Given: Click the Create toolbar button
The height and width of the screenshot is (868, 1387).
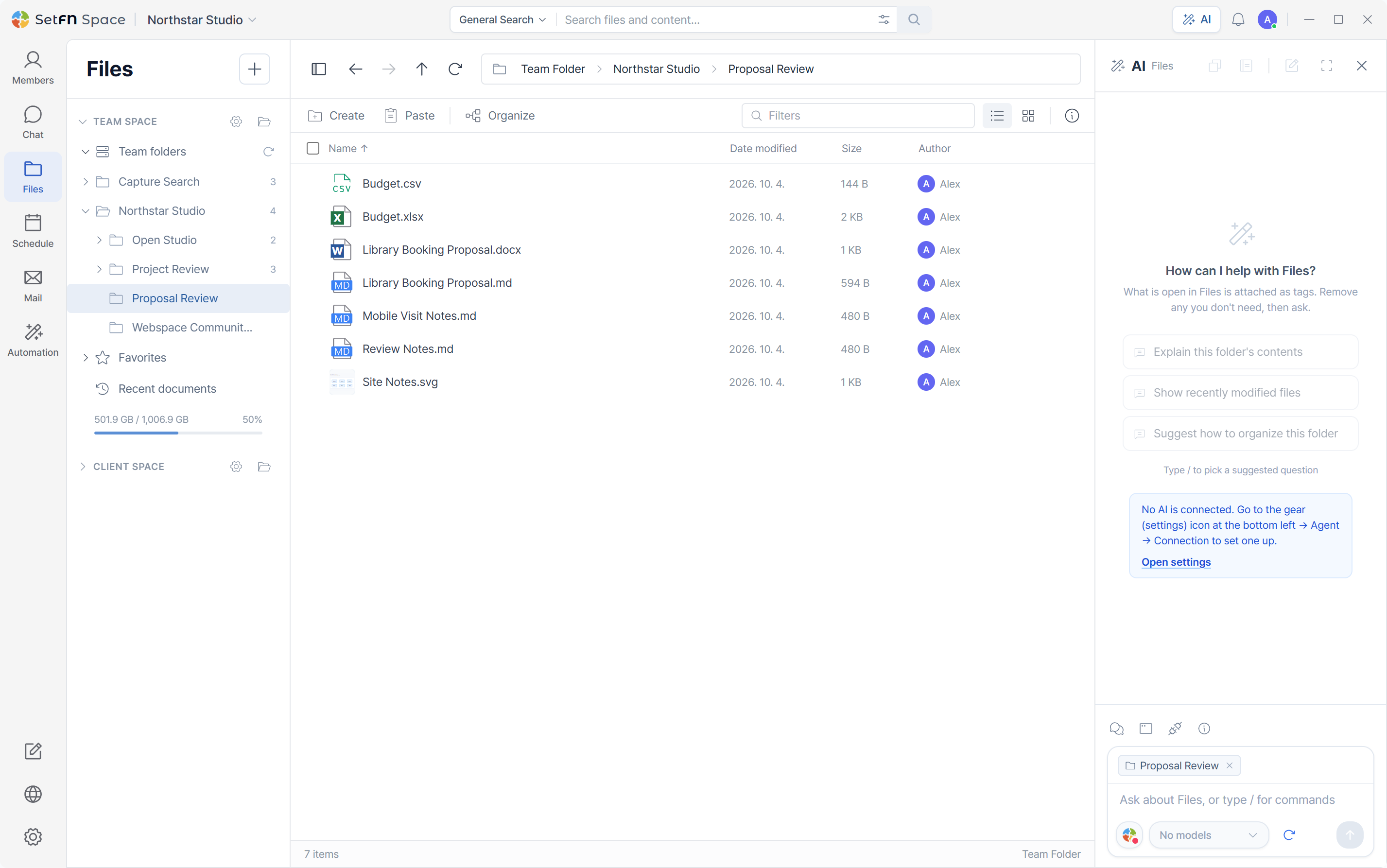Looking at the screenshot, I should [x=336, y=115].
